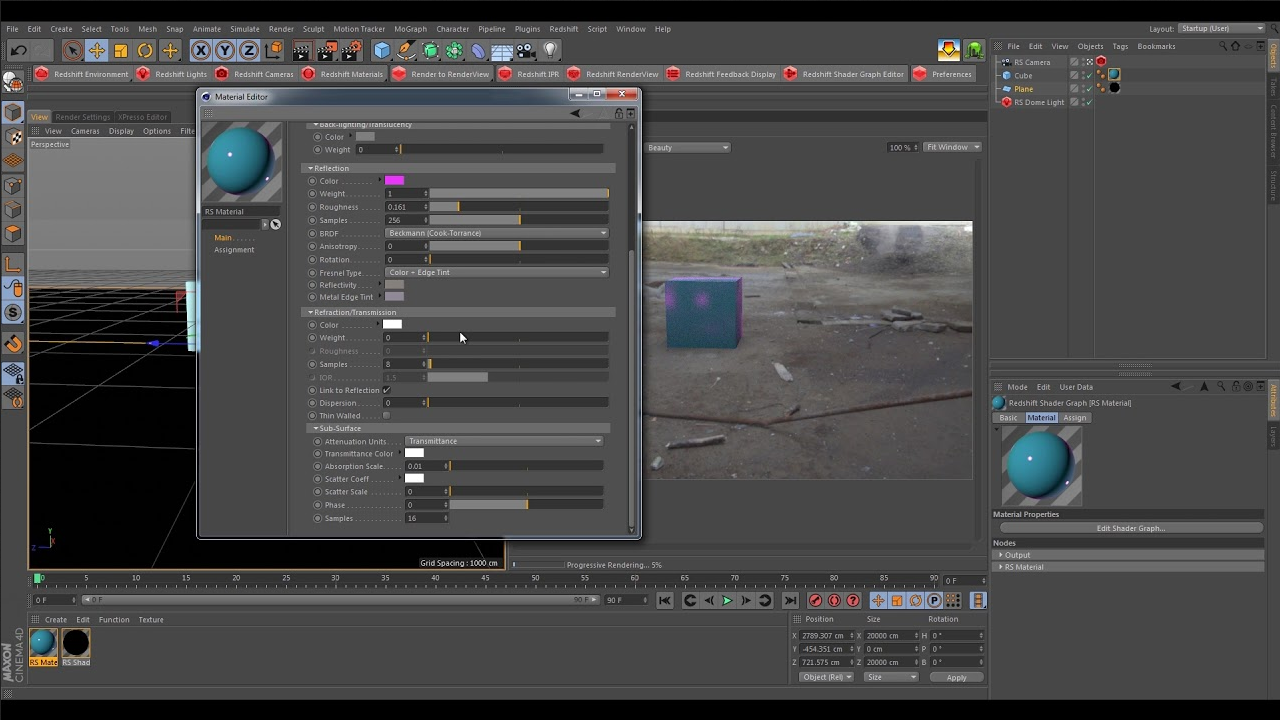Click Render View clapperboard icon
Viewport: 1280px width, 720px height.
(x=302, y=50)
